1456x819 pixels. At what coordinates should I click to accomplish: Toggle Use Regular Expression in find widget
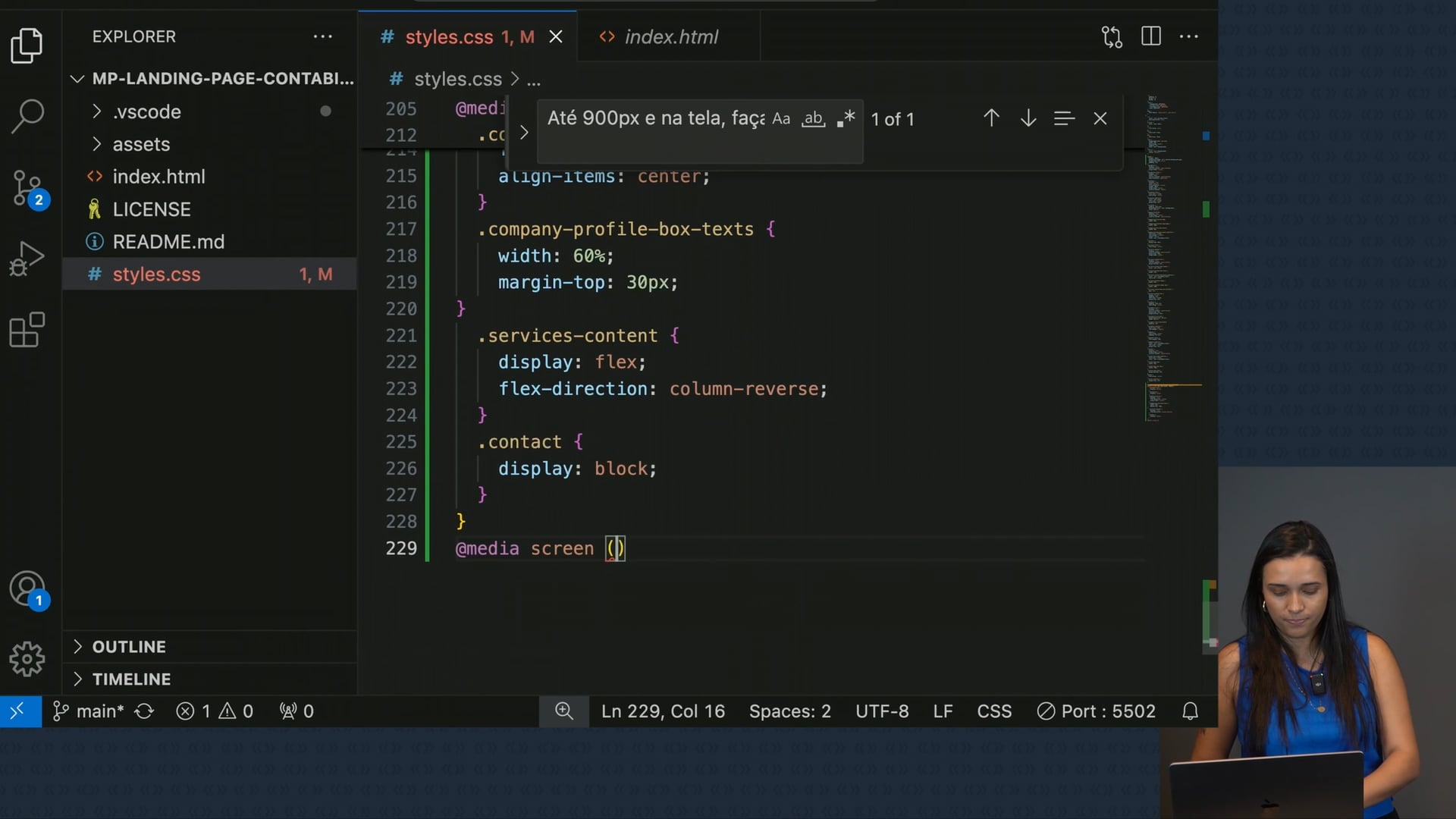[x=846, y=119]
